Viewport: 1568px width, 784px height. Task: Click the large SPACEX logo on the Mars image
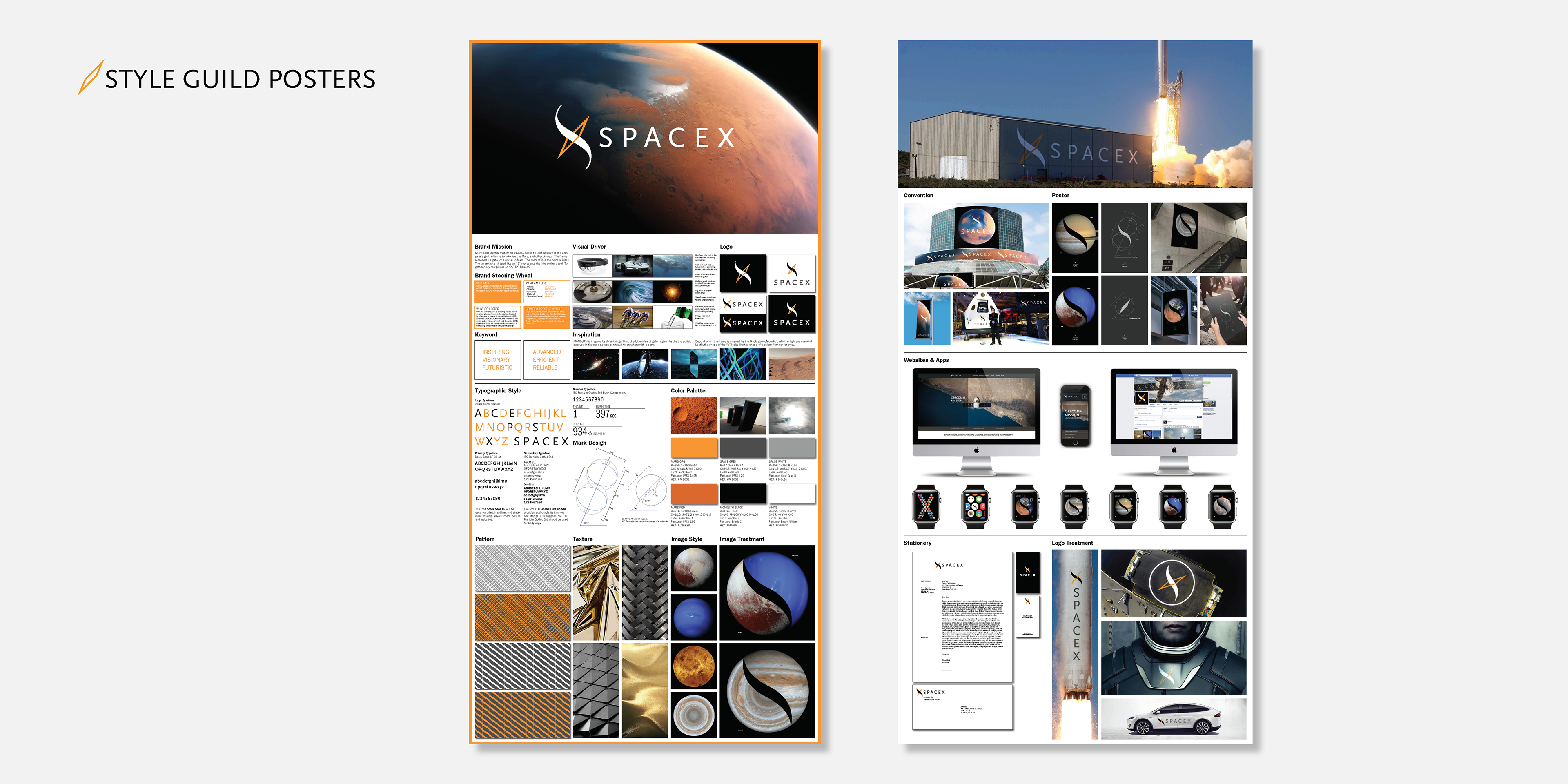645,138
